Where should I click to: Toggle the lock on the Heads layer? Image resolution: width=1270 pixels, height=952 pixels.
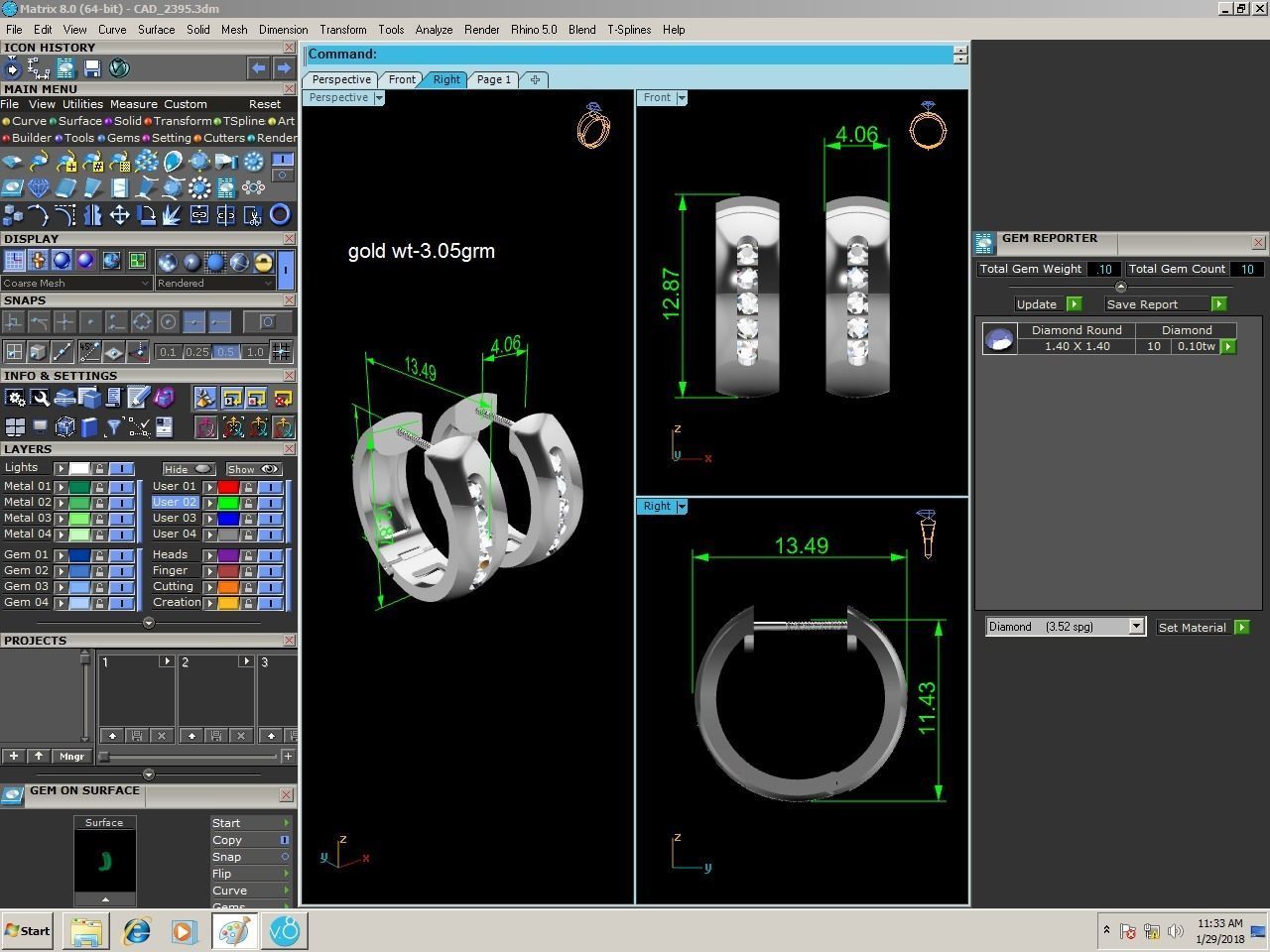pyautogui.click(x=248, y=555)
